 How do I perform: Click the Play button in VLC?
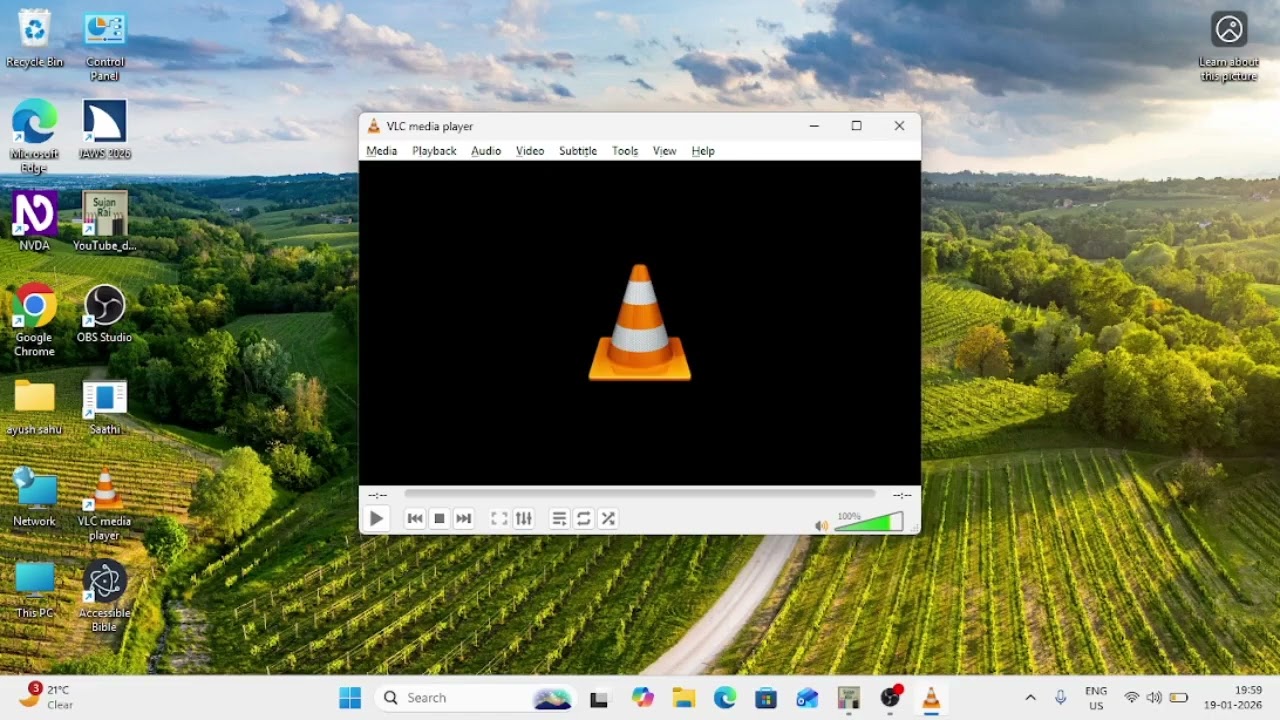coord(376,518)
